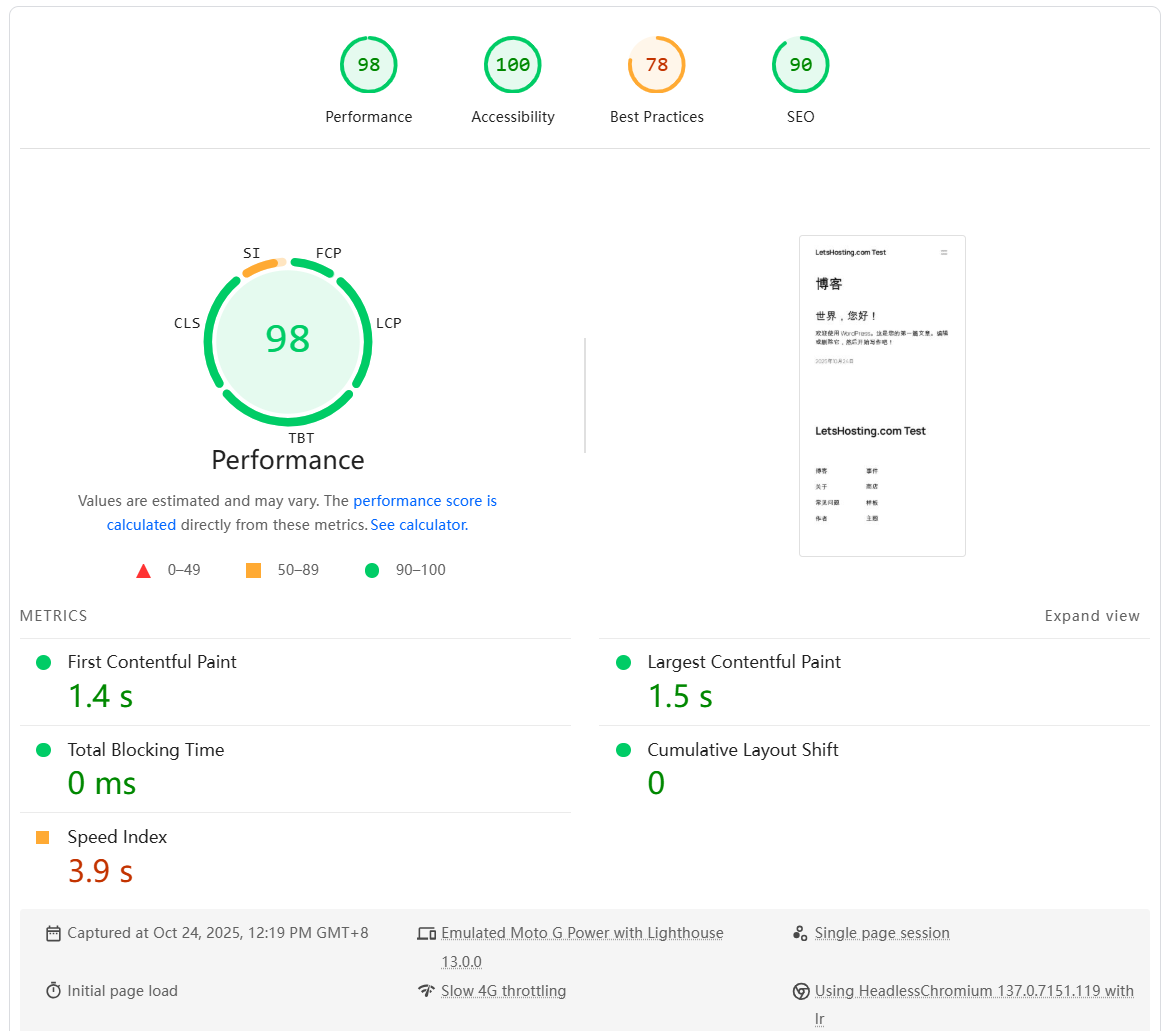This screenshot has width=1170, height=1031.
Task: Click the 'Slow 4G throttling' text
Action: [x=504, y=991]
